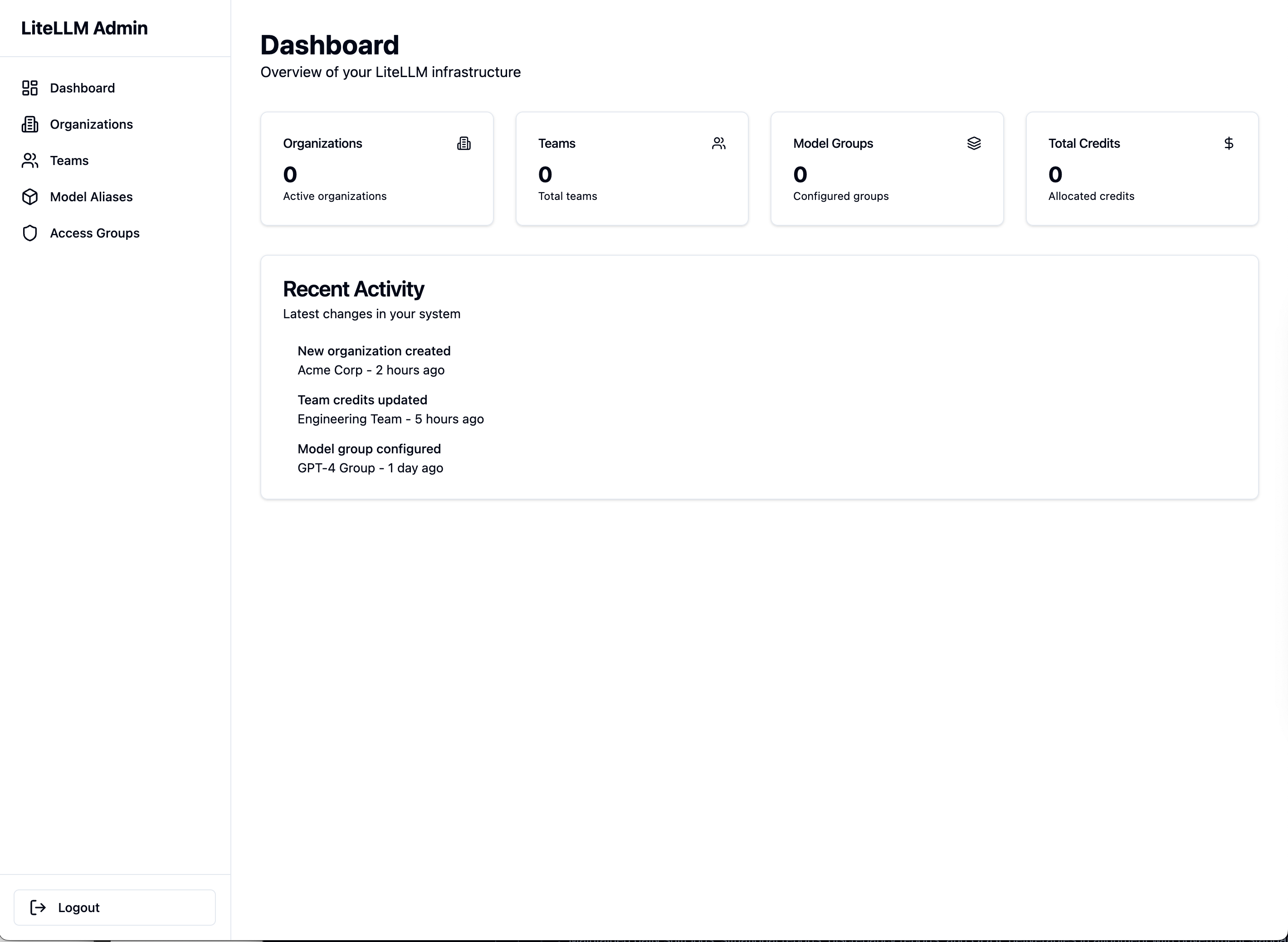1288x942 pixels.
Task: Select the Model Aliases cube icon
Action: pyautogui.click(x=30, y=197)
